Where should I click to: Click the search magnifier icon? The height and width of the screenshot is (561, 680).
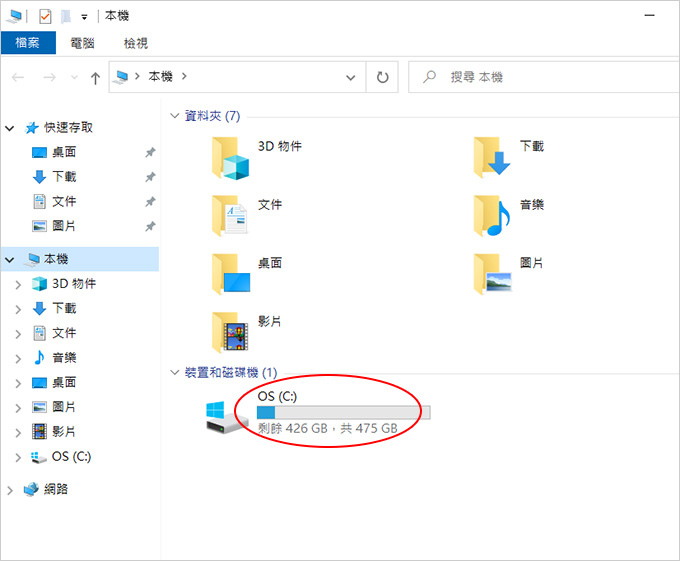point(429,77)
